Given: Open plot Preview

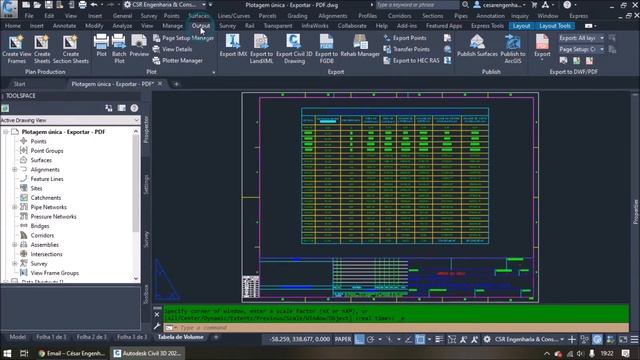Looking at the screenshot, I should point(139,46).
